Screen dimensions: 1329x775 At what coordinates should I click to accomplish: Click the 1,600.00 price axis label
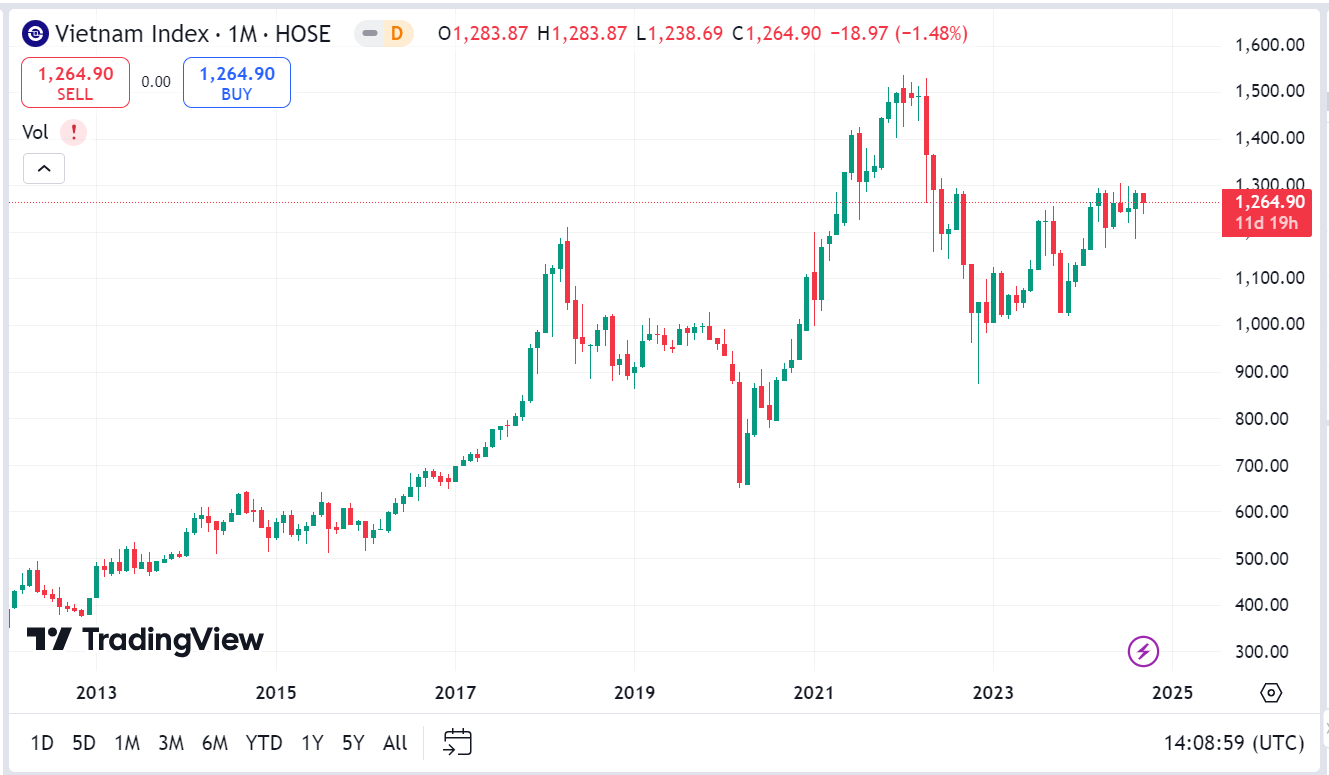pos(1270,45)
